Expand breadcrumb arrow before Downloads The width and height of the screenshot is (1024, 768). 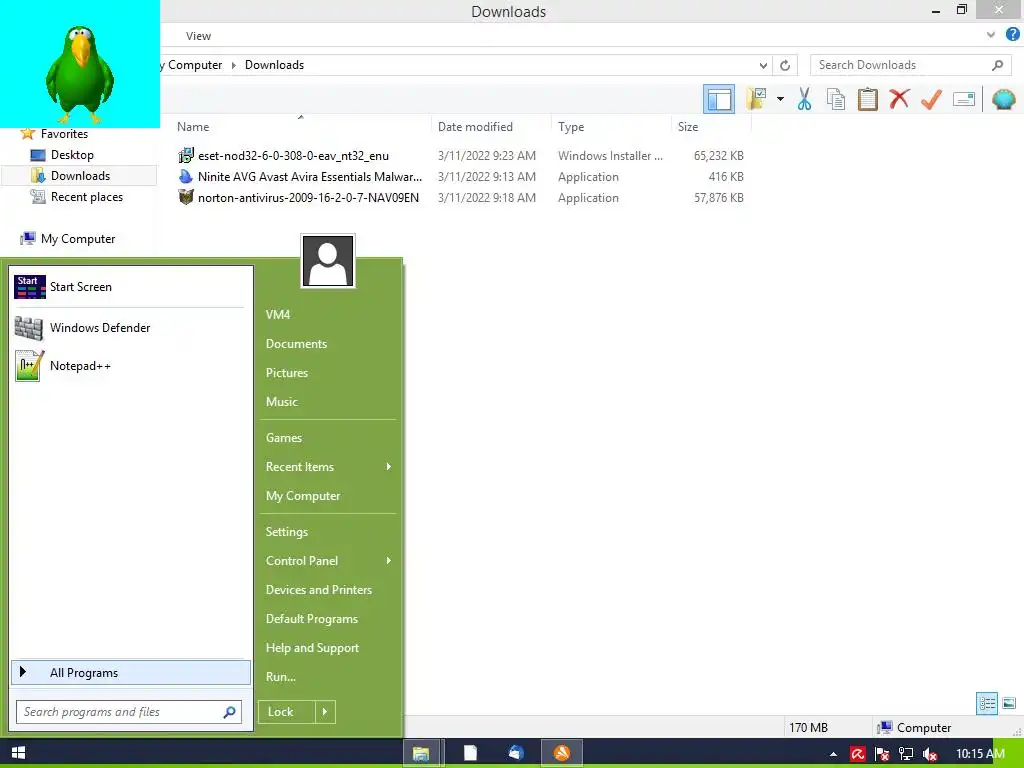pyautogui.click(x=234, y=65)
